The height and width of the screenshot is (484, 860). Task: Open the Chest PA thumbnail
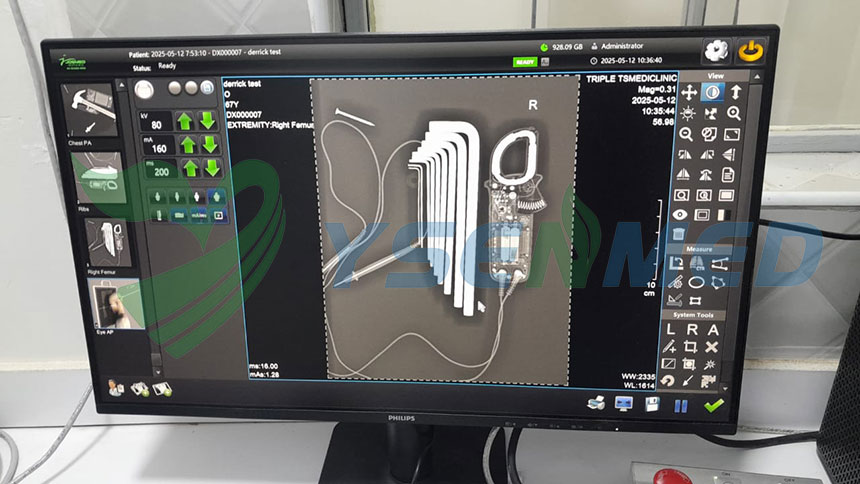point(89,110)
